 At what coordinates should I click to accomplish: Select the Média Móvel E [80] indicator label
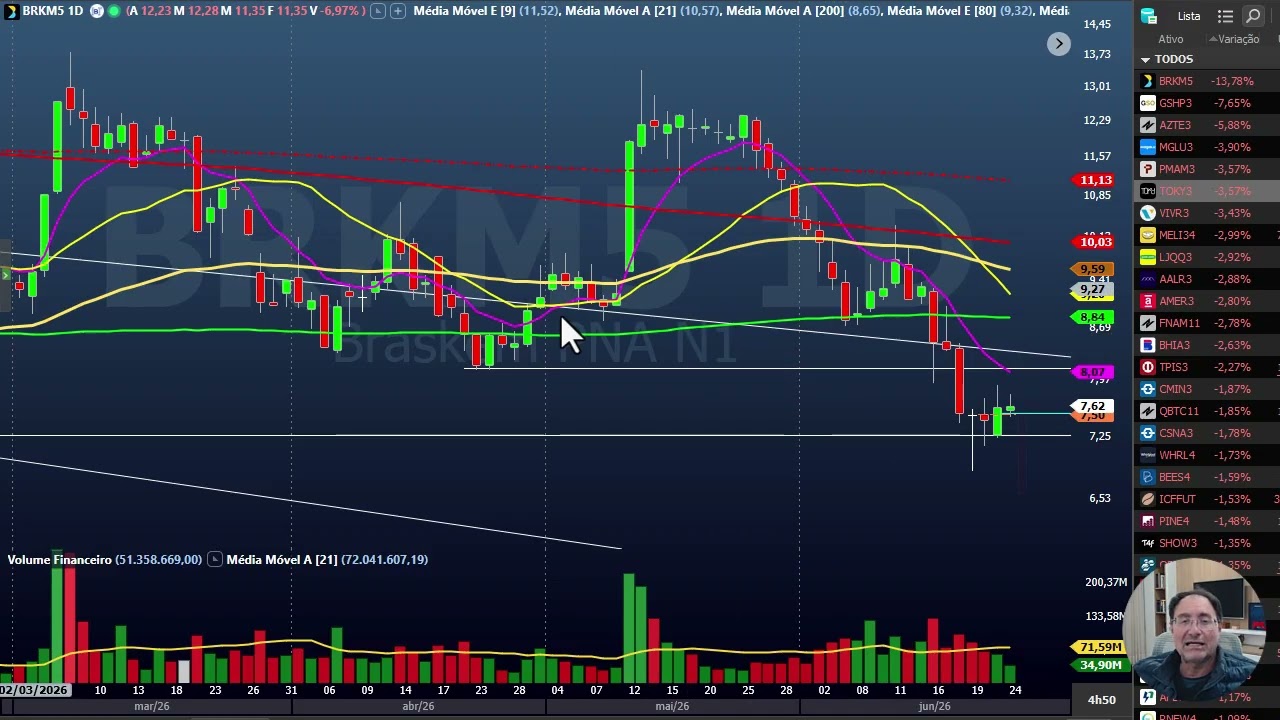tap(941, 11)
